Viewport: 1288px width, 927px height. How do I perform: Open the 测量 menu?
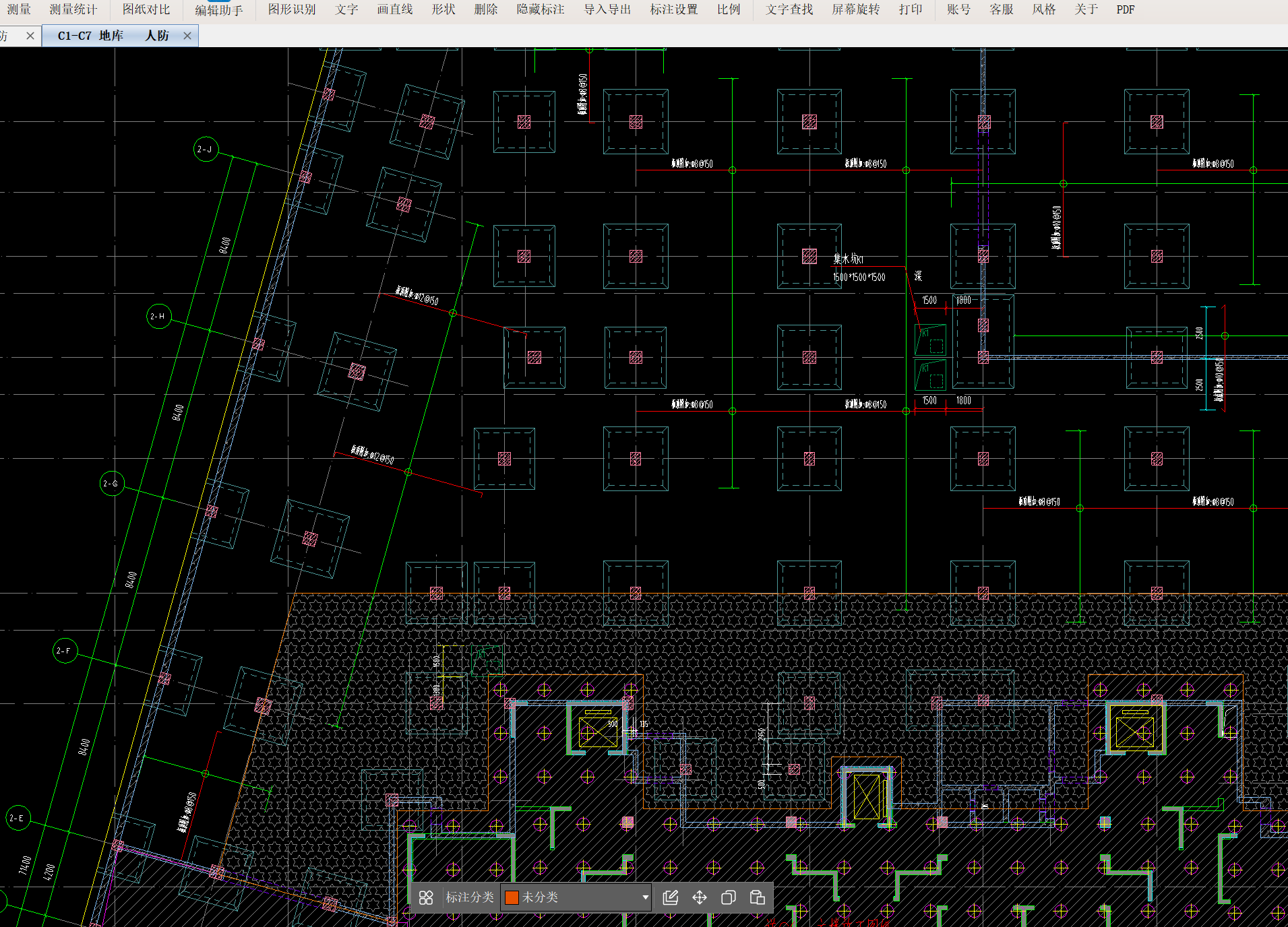pyautogui.click(x=19, y=9)
